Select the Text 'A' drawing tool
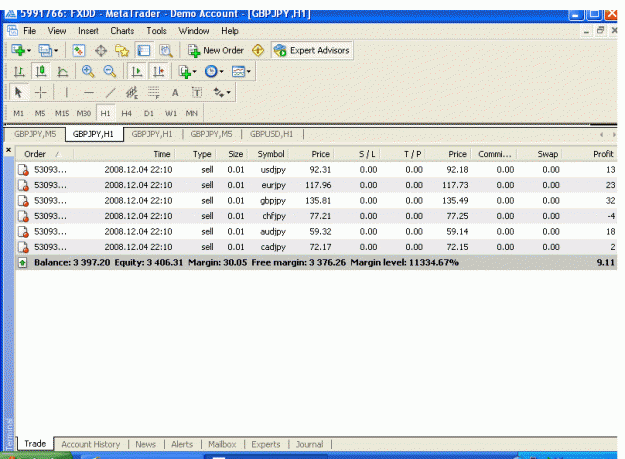625x459 pixels. (x=175, y=93)
